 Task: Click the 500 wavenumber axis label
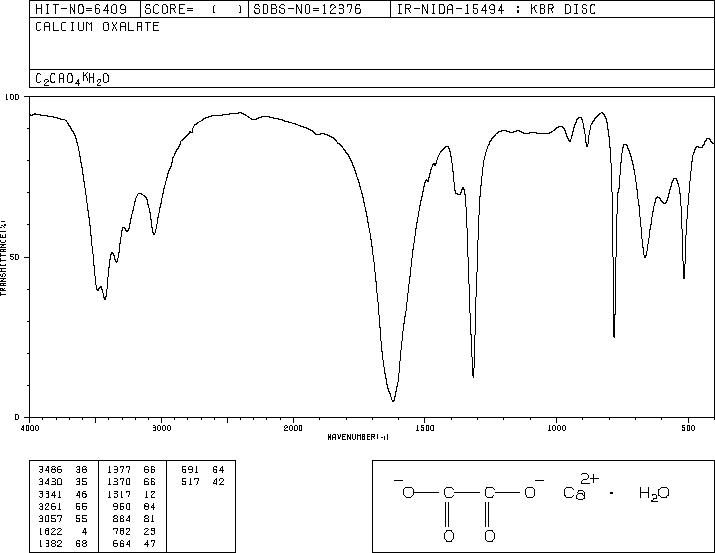click(688, 428)
